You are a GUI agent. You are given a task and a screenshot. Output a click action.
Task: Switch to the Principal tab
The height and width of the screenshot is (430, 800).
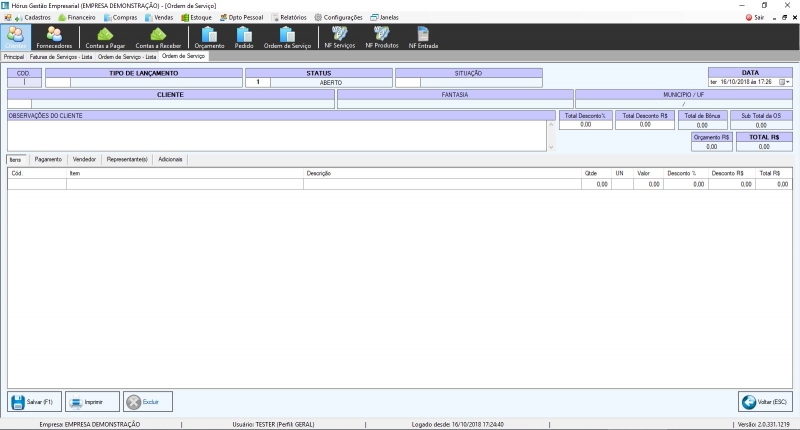(14, 57)
